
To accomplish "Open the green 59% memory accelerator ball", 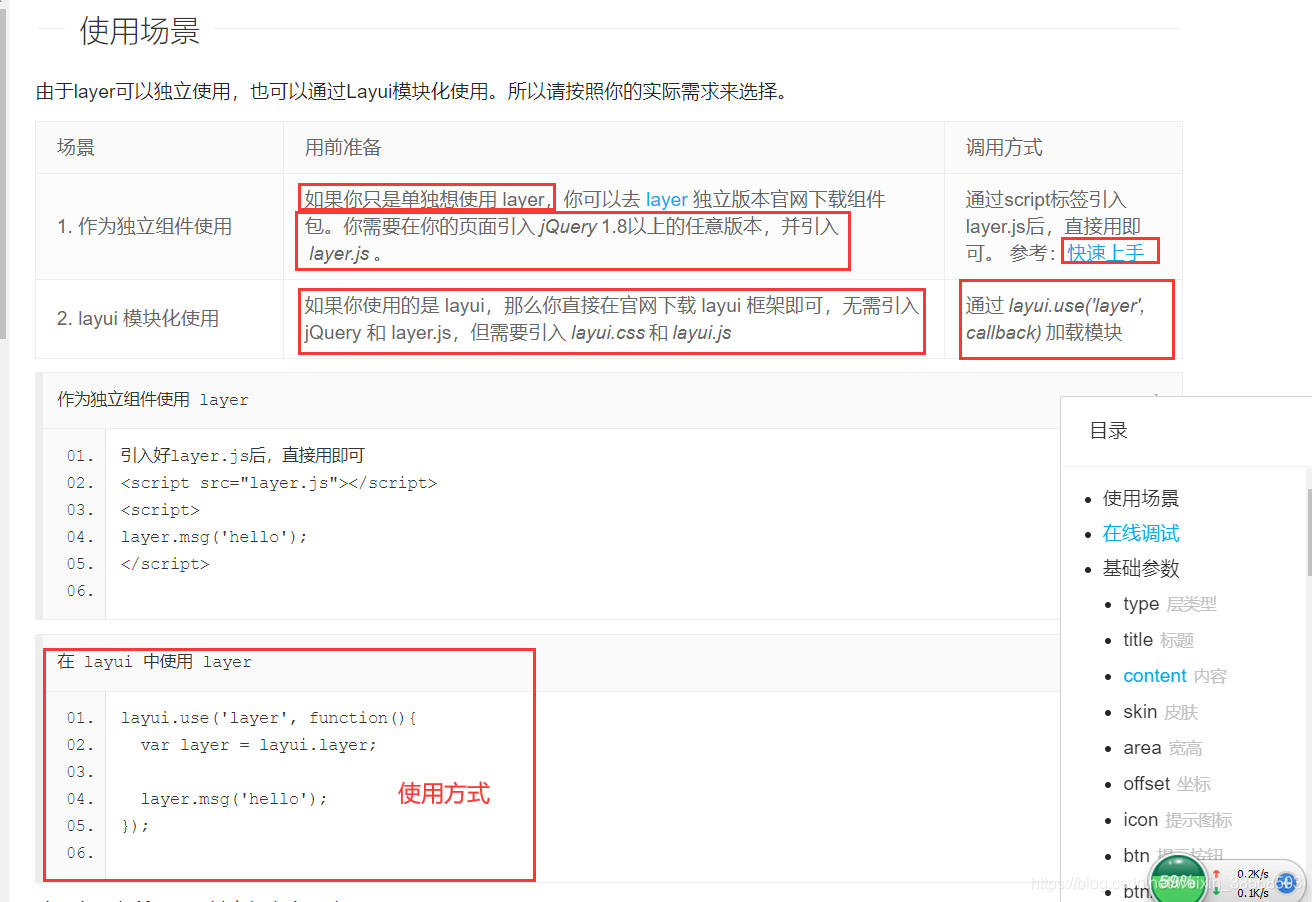I will pos(1178,880).
